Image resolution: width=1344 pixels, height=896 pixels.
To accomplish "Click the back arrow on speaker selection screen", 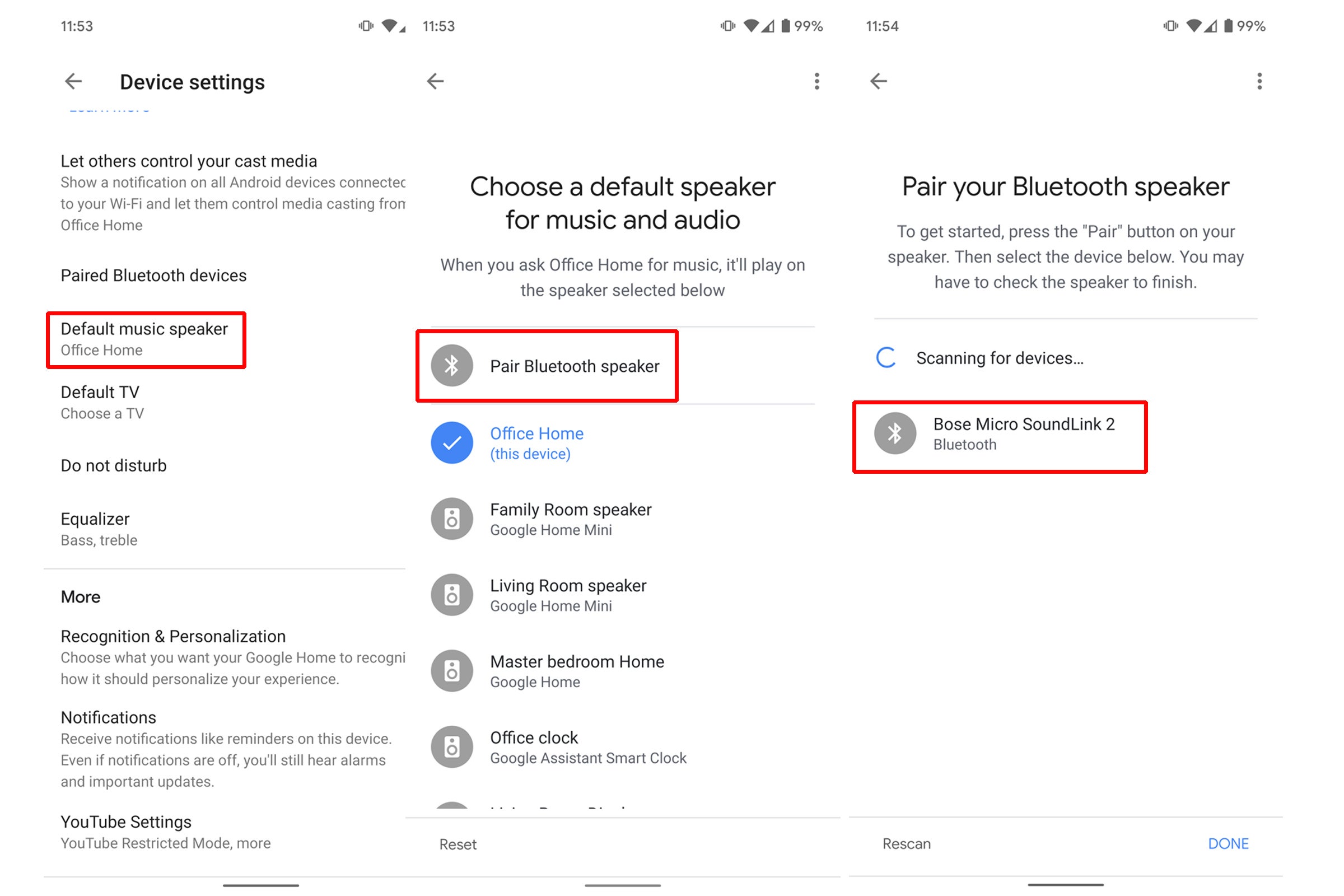I will pyautogui.click(x=436, y=81).
